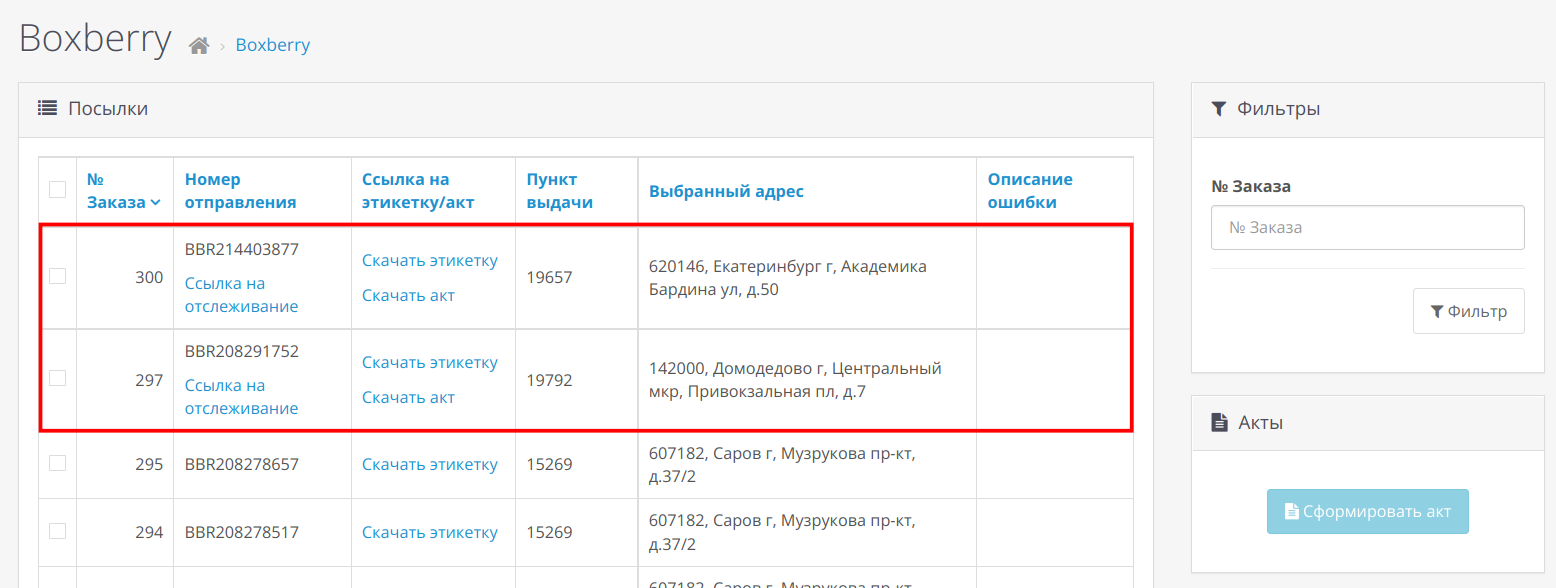Go to home via house breadcrumb icon
This screenshot has width=1556, height=588.
pyautogui.click(x=199, y=46)
